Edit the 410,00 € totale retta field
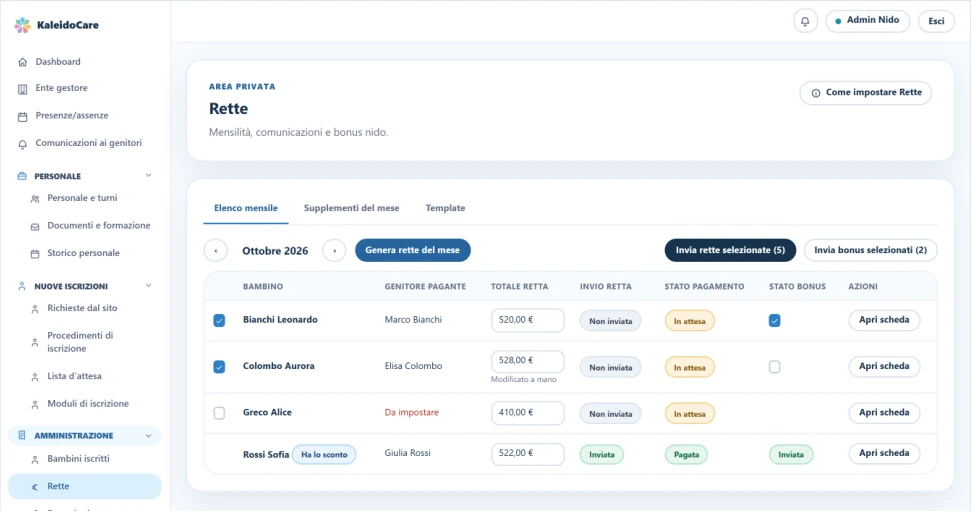 528,413
